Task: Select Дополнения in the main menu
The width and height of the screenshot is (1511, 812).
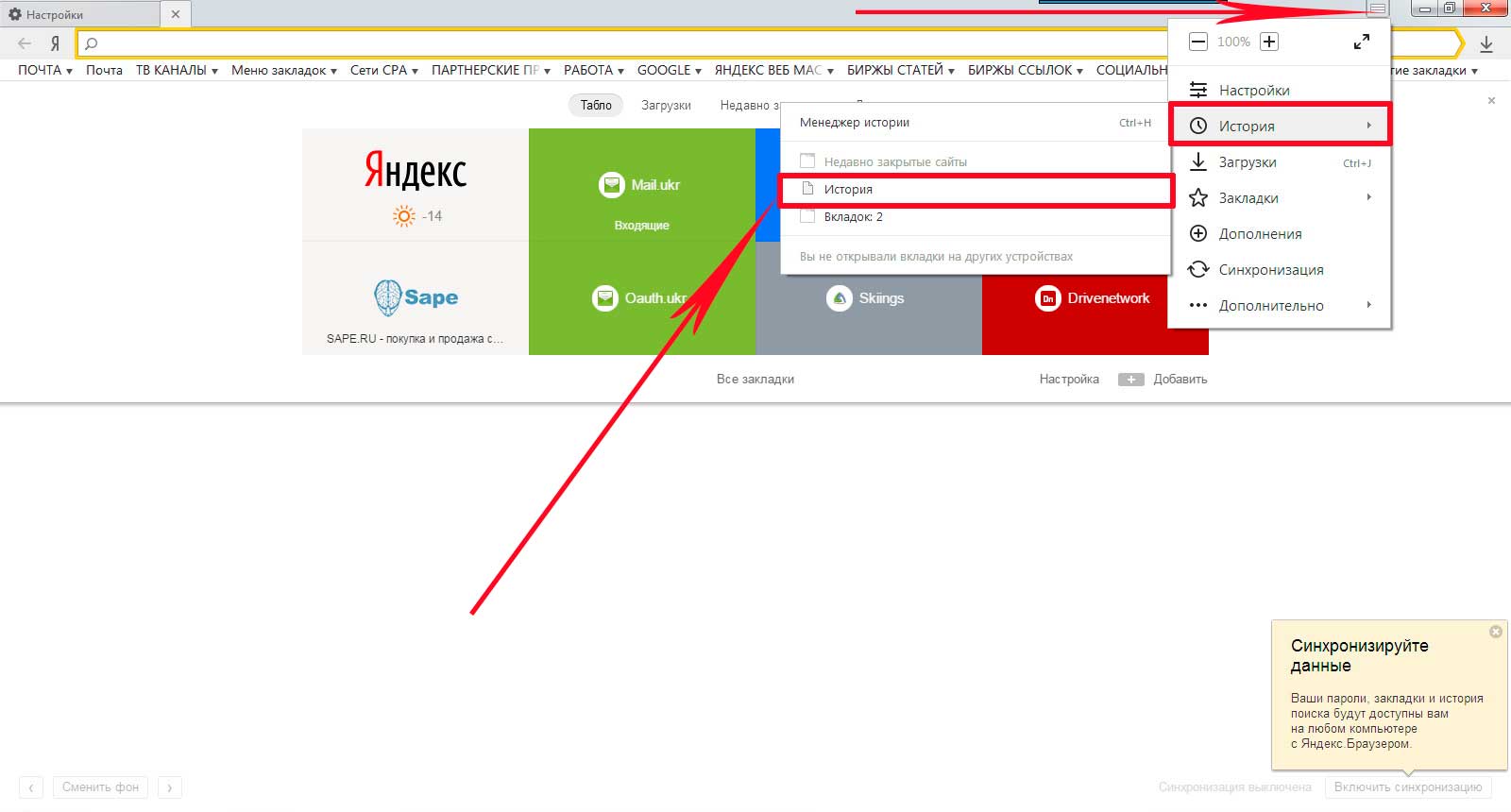Action: [x=1280, y=233]
